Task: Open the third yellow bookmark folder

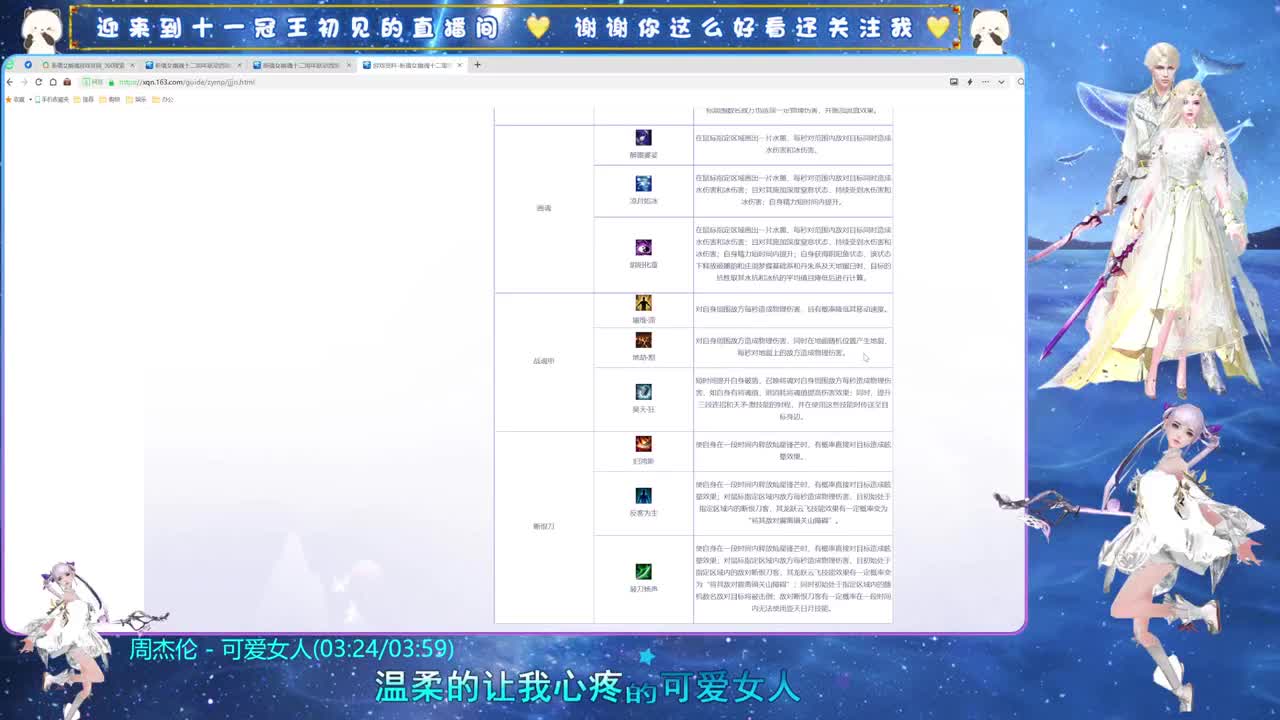Action: tap(136, 99)
